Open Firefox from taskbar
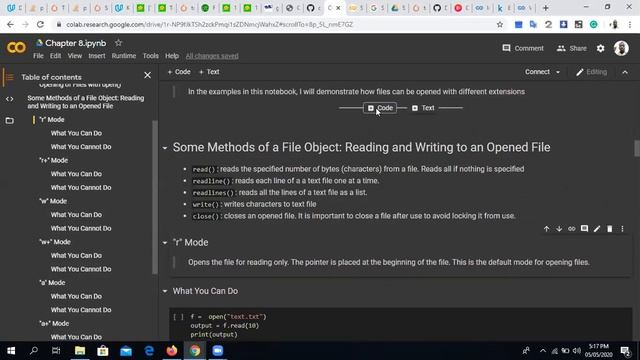640x360 pixels. click(172, 351)
